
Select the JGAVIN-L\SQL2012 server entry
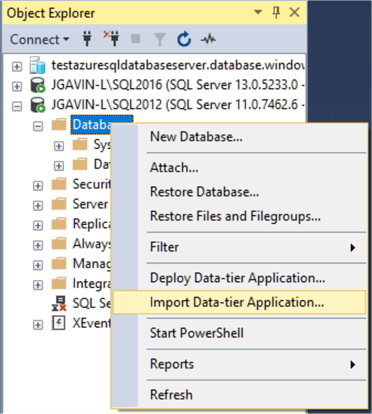pos(178,105)
